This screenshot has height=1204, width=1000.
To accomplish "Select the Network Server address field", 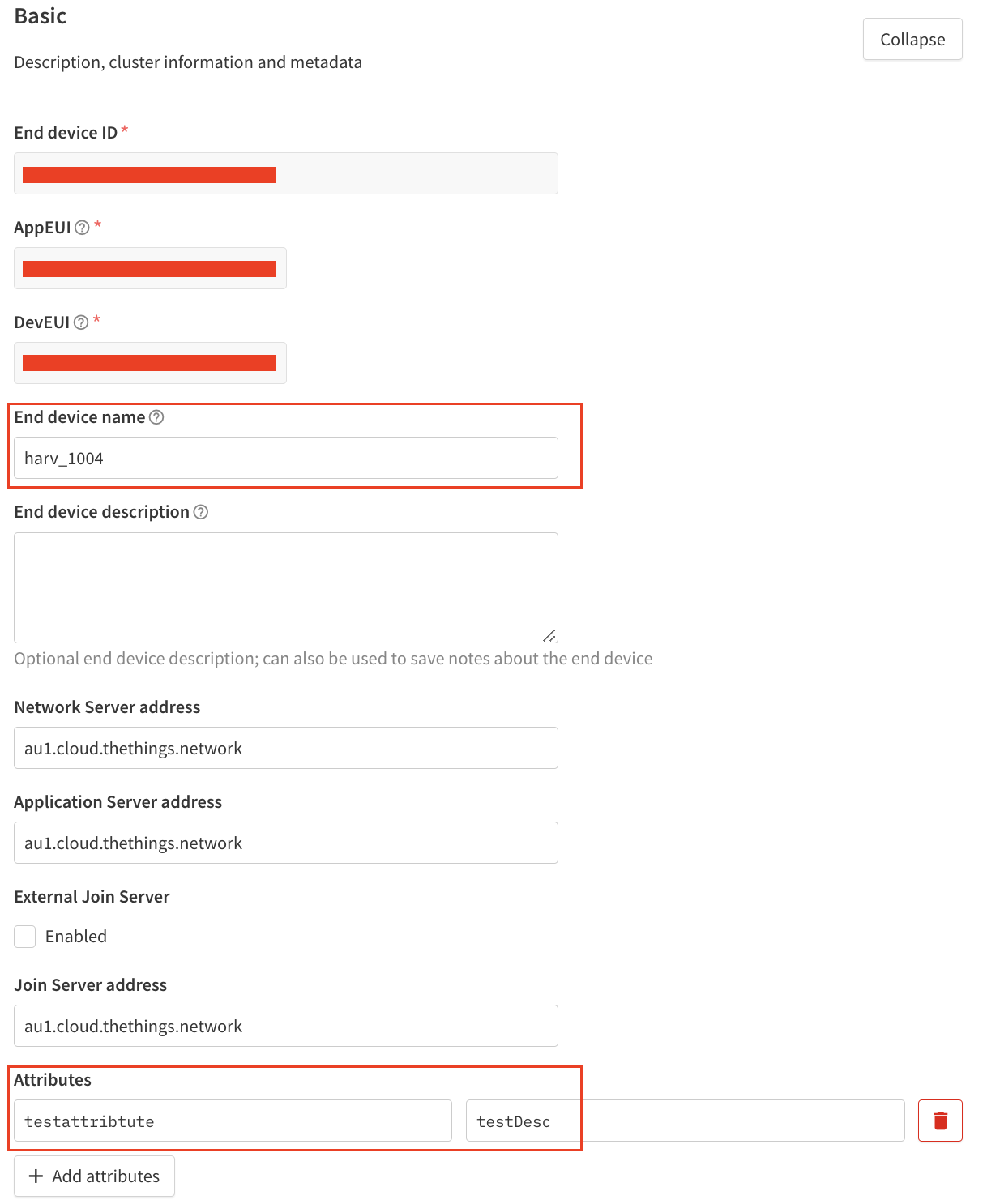I will (x=285, y=748).
